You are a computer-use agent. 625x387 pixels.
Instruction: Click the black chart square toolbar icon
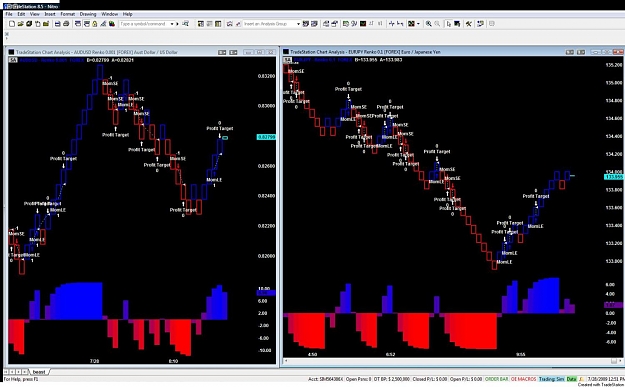pyautogui.click(x=363, y=24)
